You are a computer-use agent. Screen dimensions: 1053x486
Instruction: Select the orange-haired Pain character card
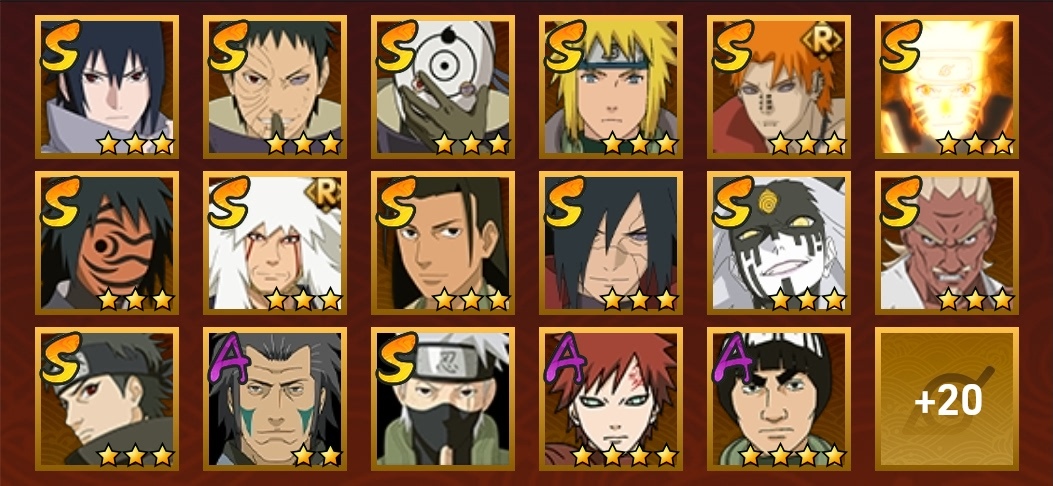tap(778, 87)
